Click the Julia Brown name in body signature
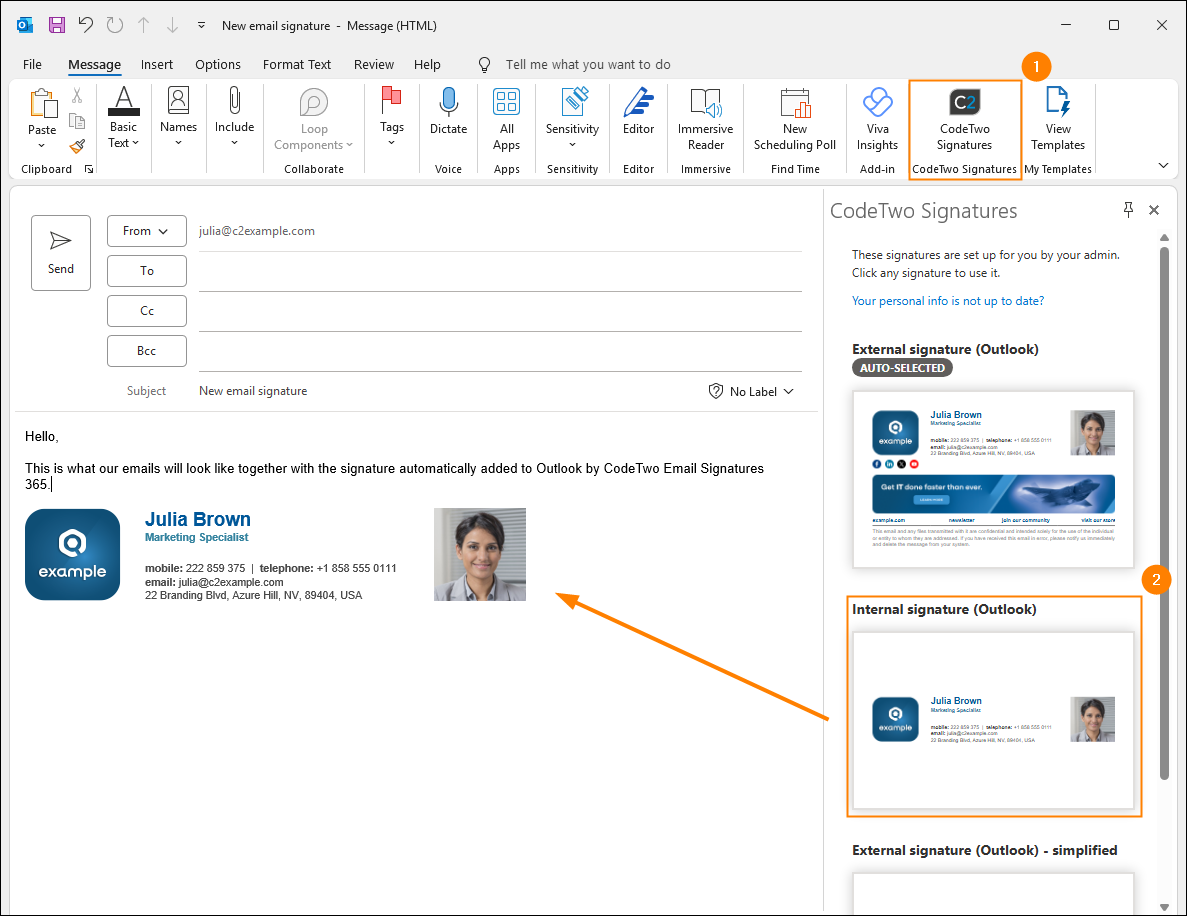The width and height of the screenshot is (1187, 916). [198, 519]
